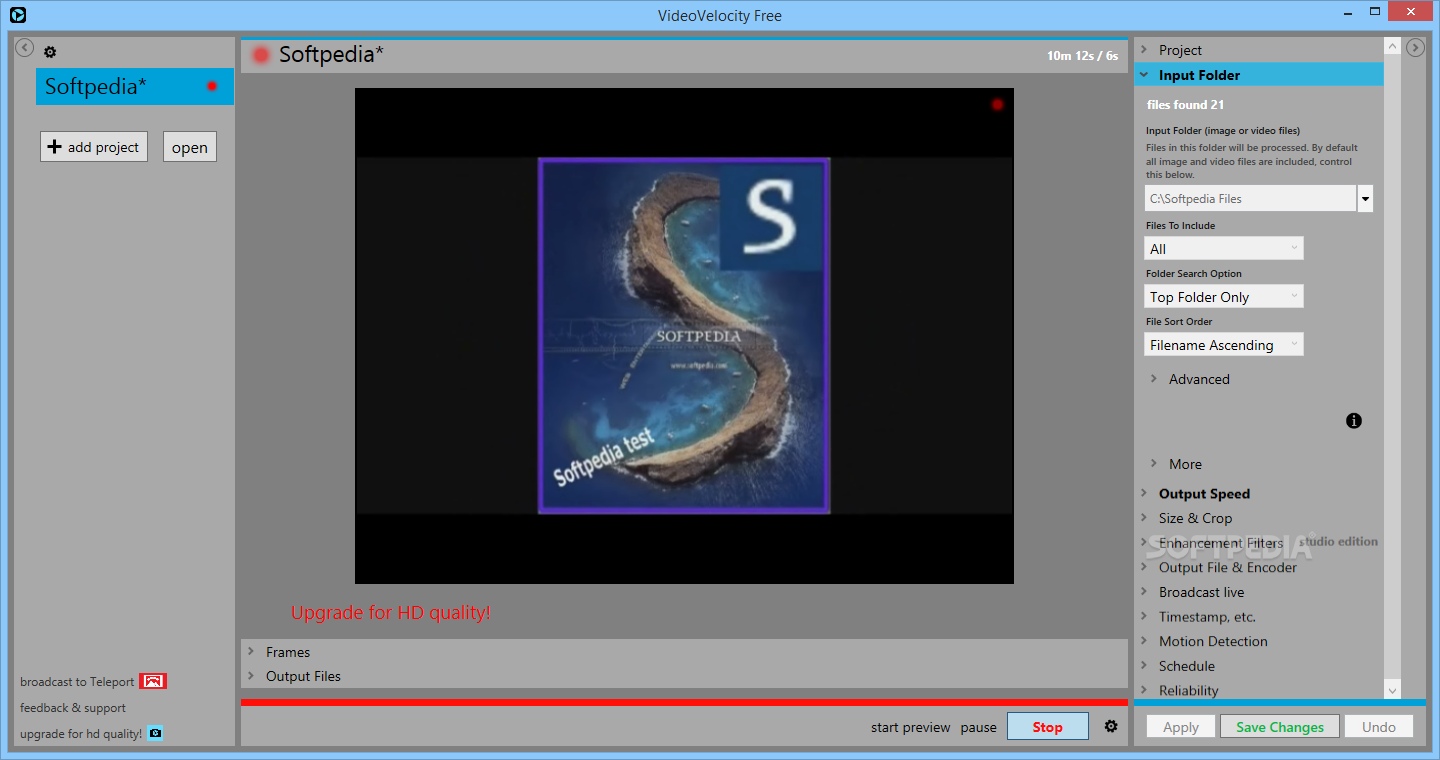This screenshot has width=1440, height=760.
Task: Click the red record indicator beside the Softpedia title
Action: coord(261,55)
